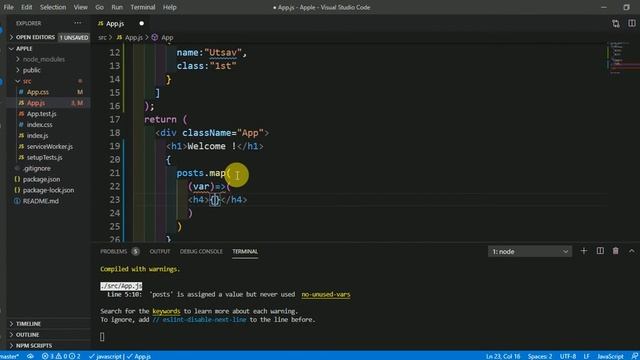Open Edit menu
This screenshot has height=360, width=640.
(x=27, y=7)
